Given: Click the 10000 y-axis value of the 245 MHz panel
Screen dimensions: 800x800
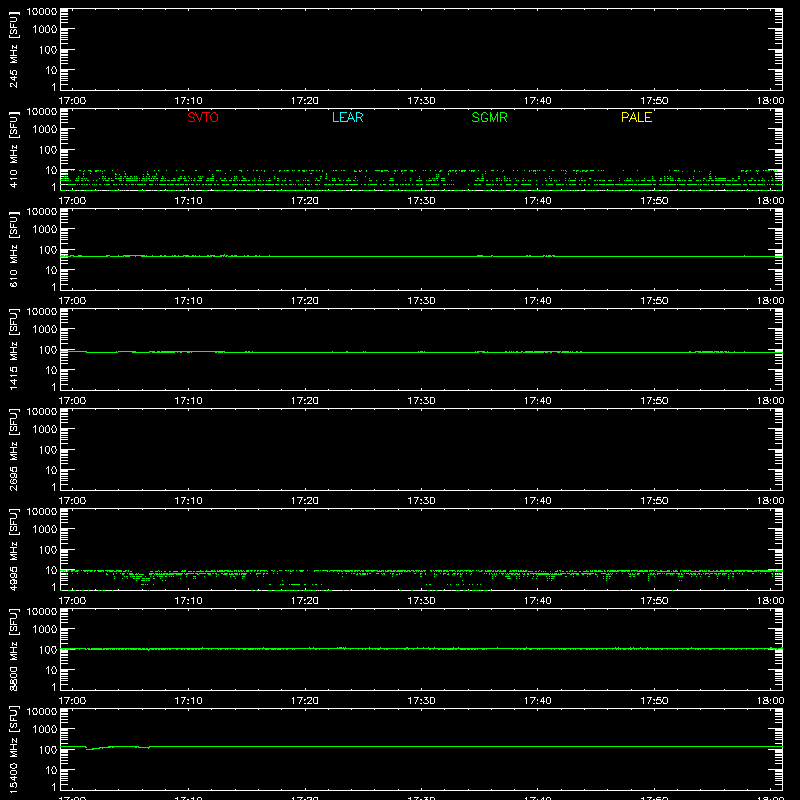Looking at the screenshot, I should [x=42, y=12].
